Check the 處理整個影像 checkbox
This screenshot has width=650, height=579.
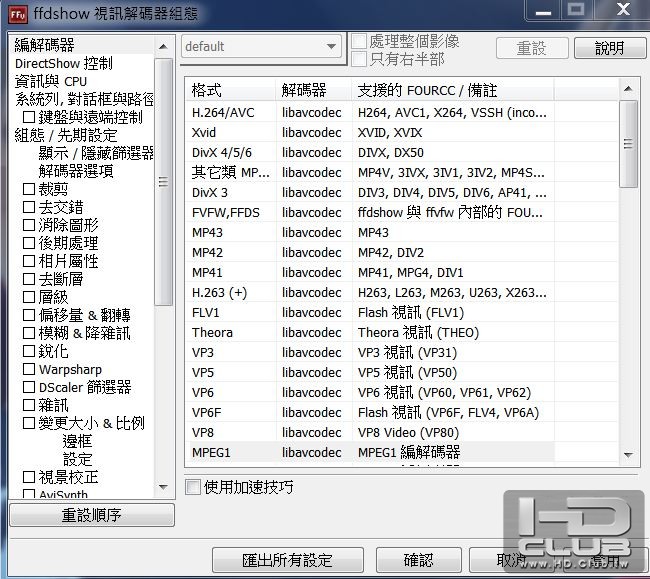point(359,41)
